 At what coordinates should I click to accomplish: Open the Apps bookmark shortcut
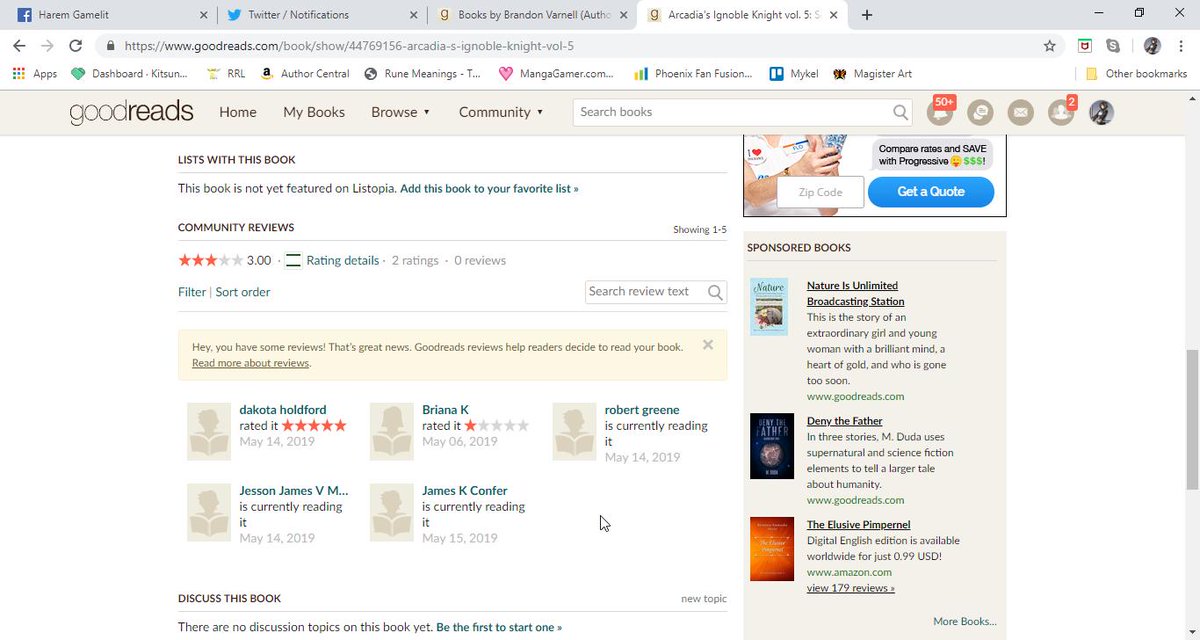[35, 73]
